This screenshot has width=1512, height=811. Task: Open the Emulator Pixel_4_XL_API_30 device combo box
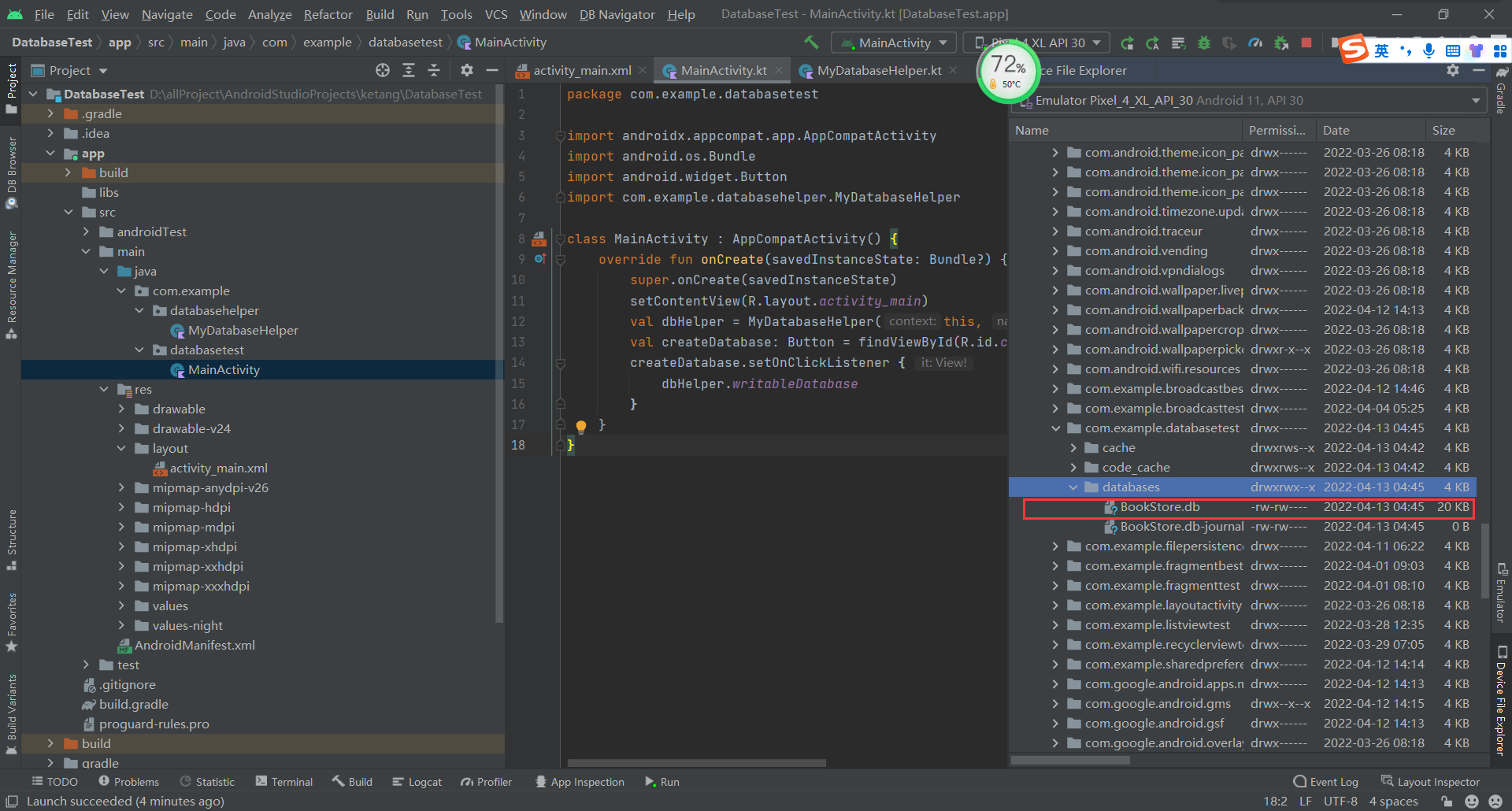pyautogui.click(x=1249, y=100)
